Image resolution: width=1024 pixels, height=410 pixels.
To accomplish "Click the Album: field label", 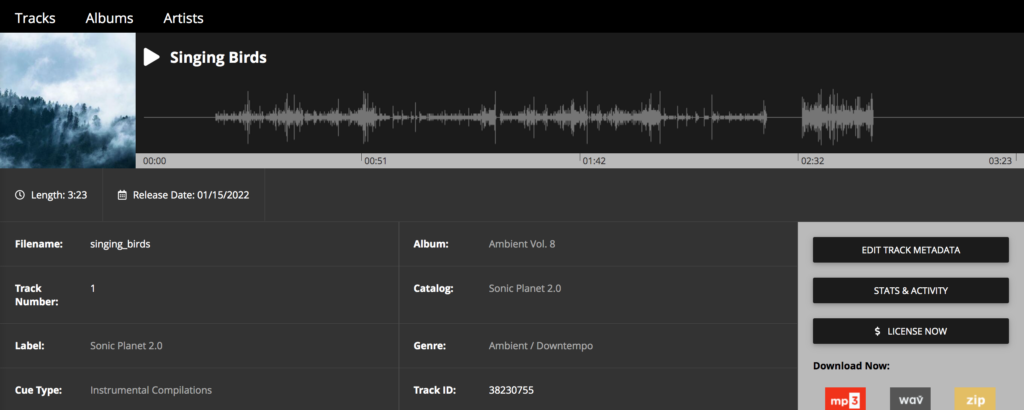I will [431, 244].
